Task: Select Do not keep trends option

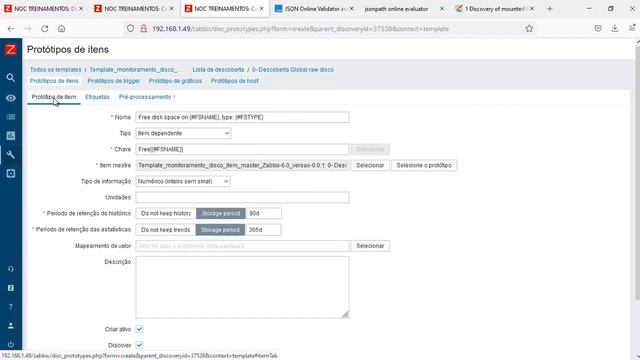Action: pyautogui.click(x=165, y=230)
